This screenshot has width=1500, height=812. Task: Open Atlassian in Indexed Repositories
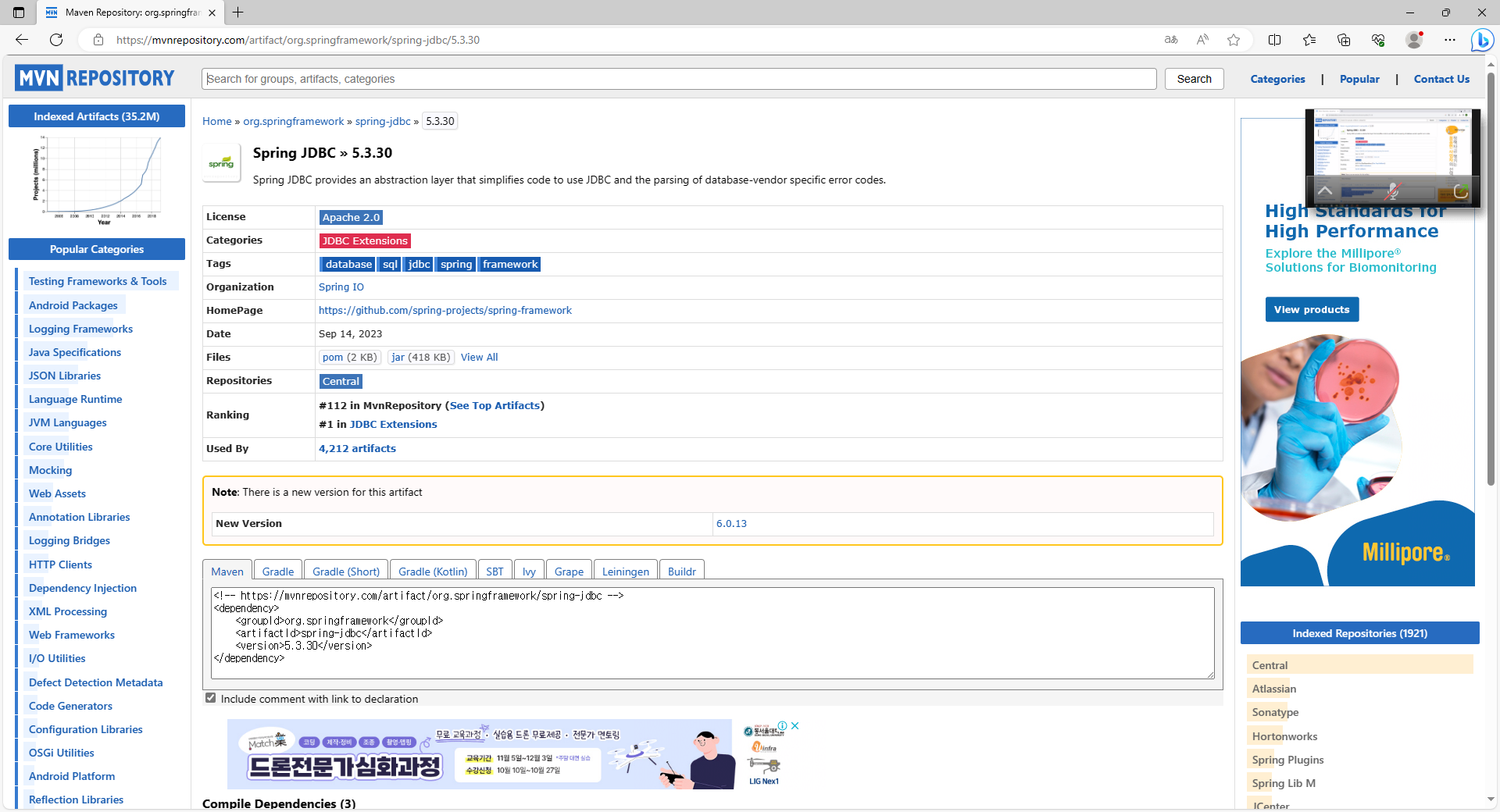[x=1273, y=689]
